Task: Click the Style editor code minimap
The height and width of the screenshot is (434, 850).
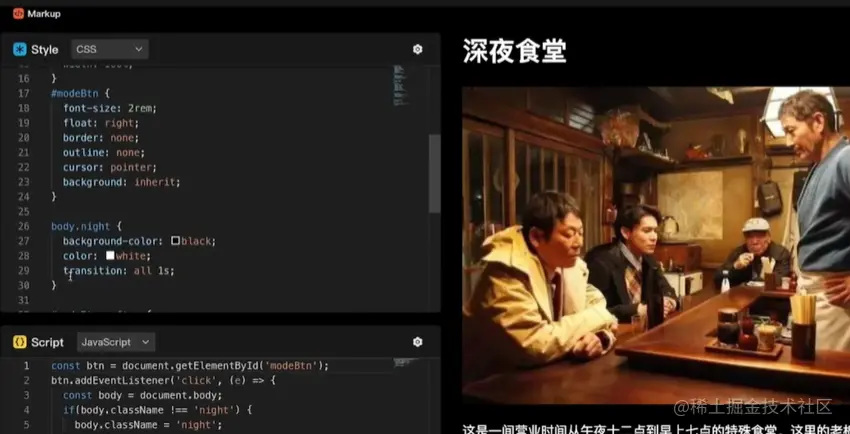Action: pos(400,85)
